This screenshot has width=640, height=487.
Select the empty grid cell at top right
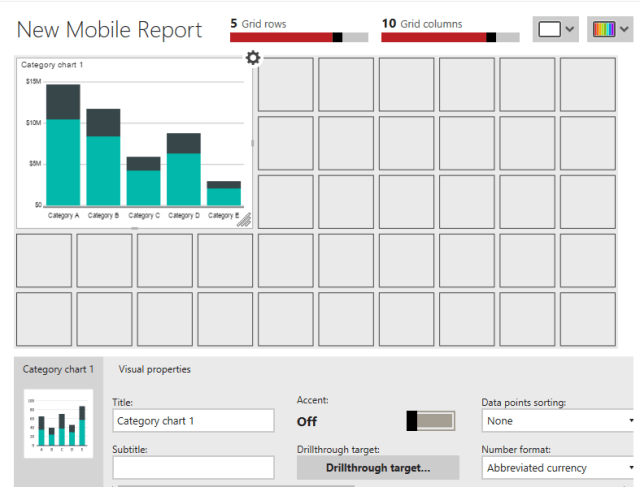[587, 84]
